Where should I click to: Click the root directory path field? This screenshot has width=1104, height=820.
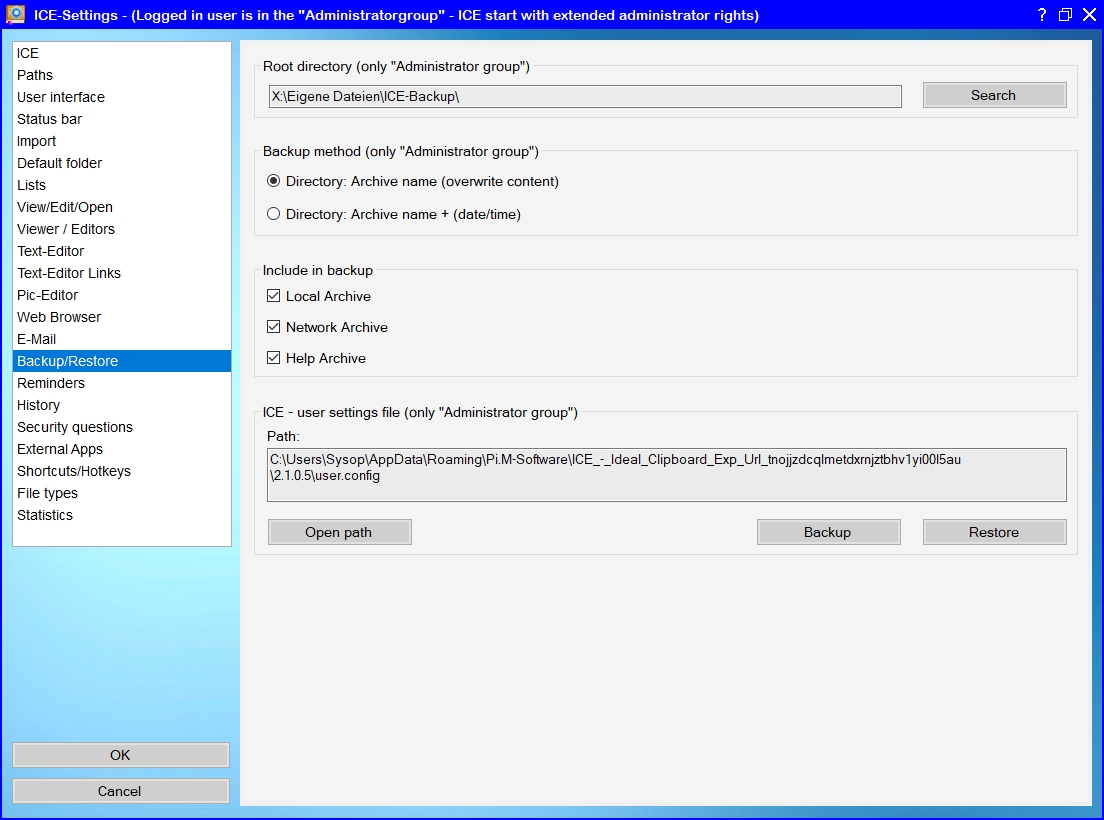[x=584, y=96]
